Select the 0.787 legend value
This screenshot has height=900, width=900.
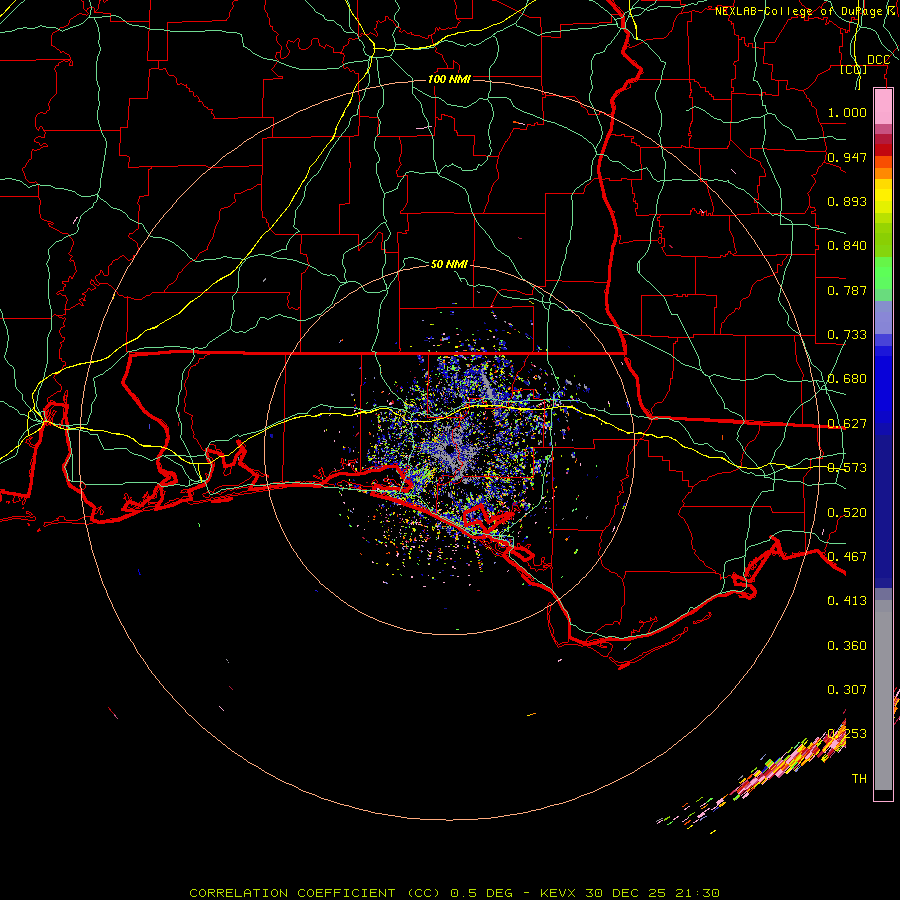click(x=847, y=290)
